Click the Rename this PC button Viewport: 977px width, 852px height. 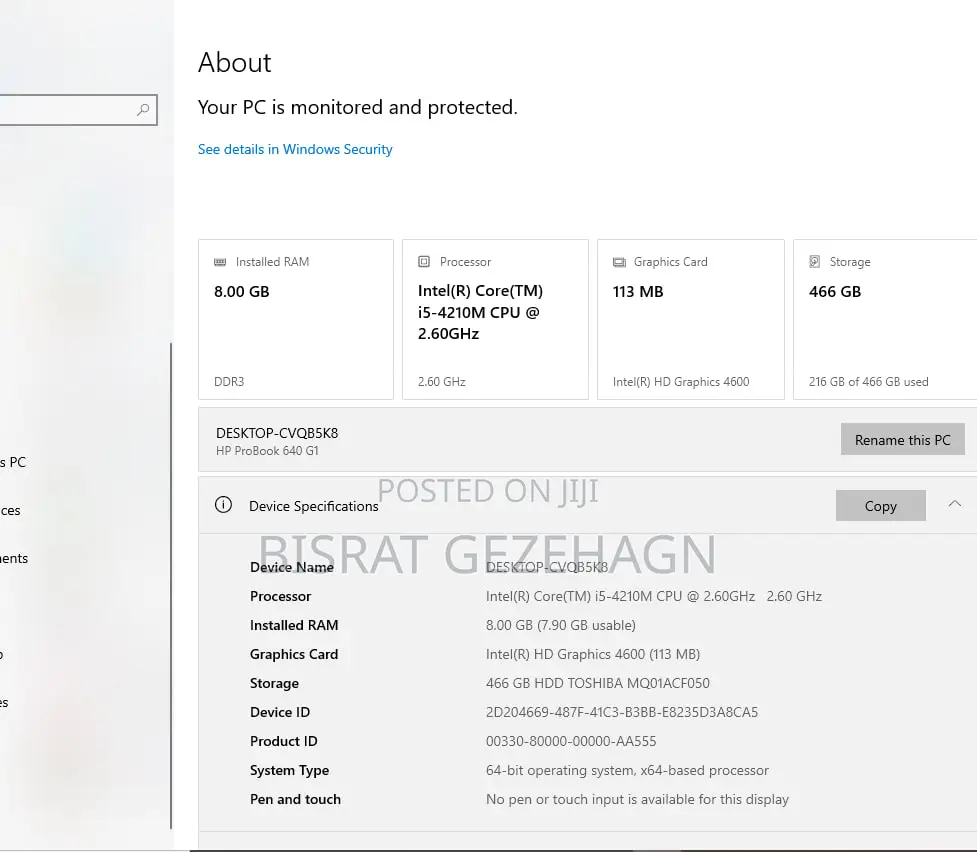(x=902, y=440)
